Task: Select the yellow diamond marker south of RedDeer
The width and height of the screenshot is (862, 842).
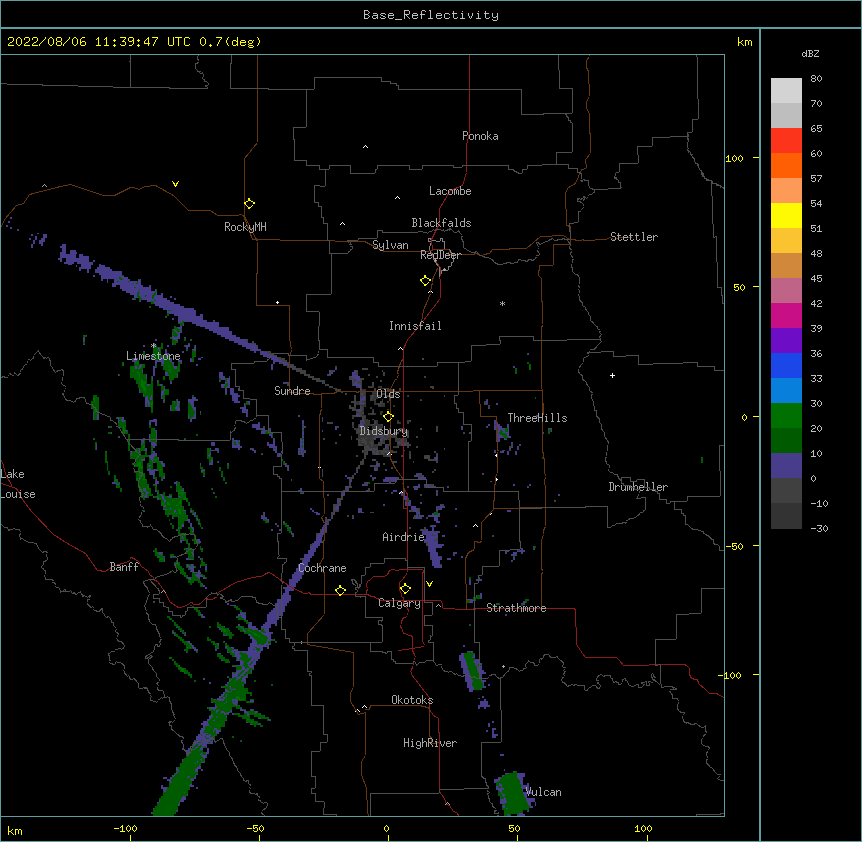Action: [x=426, y=281]
